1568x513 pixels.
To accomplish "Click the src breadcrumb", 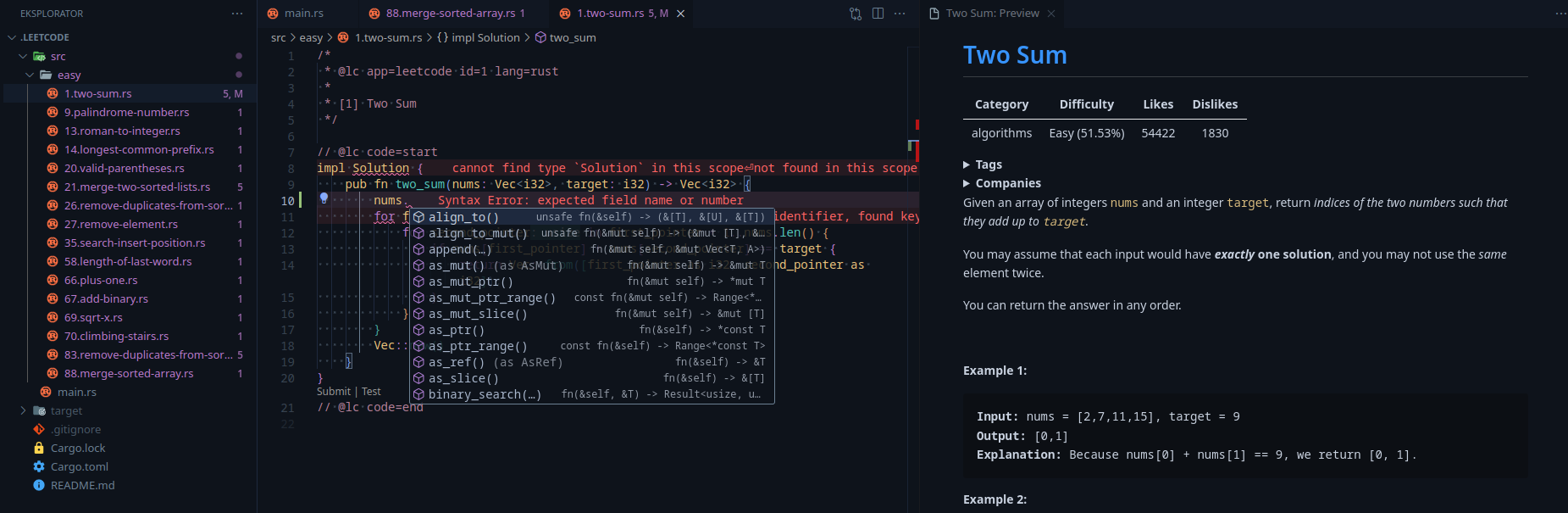I will [279, 37].
